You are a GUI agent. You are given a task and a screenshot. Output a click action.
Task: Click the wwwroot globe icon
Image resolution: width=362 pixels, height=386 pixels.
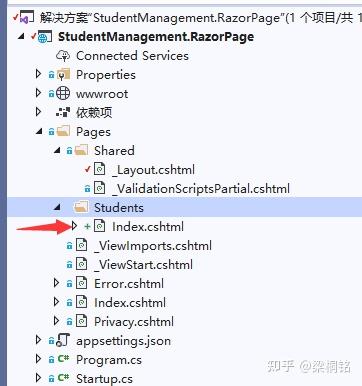pos(63,93)
